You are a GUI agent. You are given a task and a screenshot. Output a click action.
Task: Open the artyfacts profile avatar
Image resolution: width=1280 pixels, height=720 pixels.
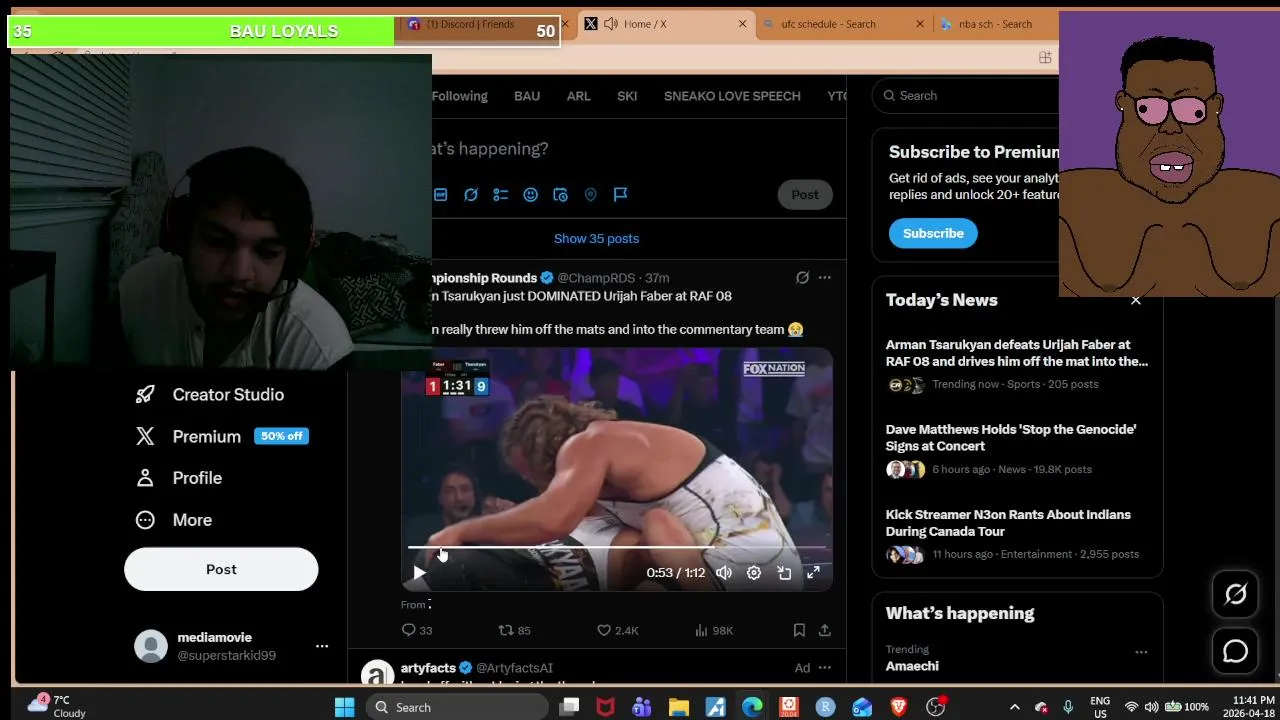(x=378, y=676)
